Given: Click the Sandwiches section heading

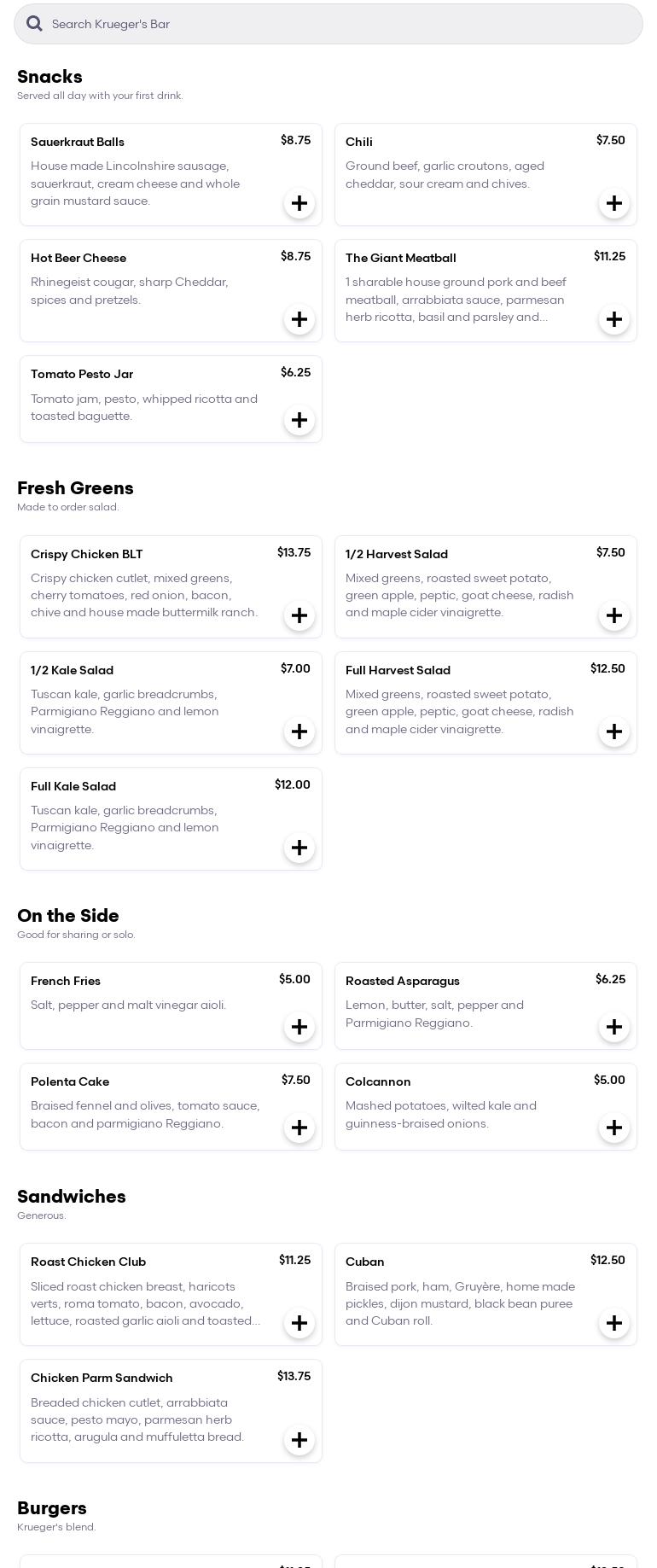Looking at the screenshot, I should pos(72,1197).
